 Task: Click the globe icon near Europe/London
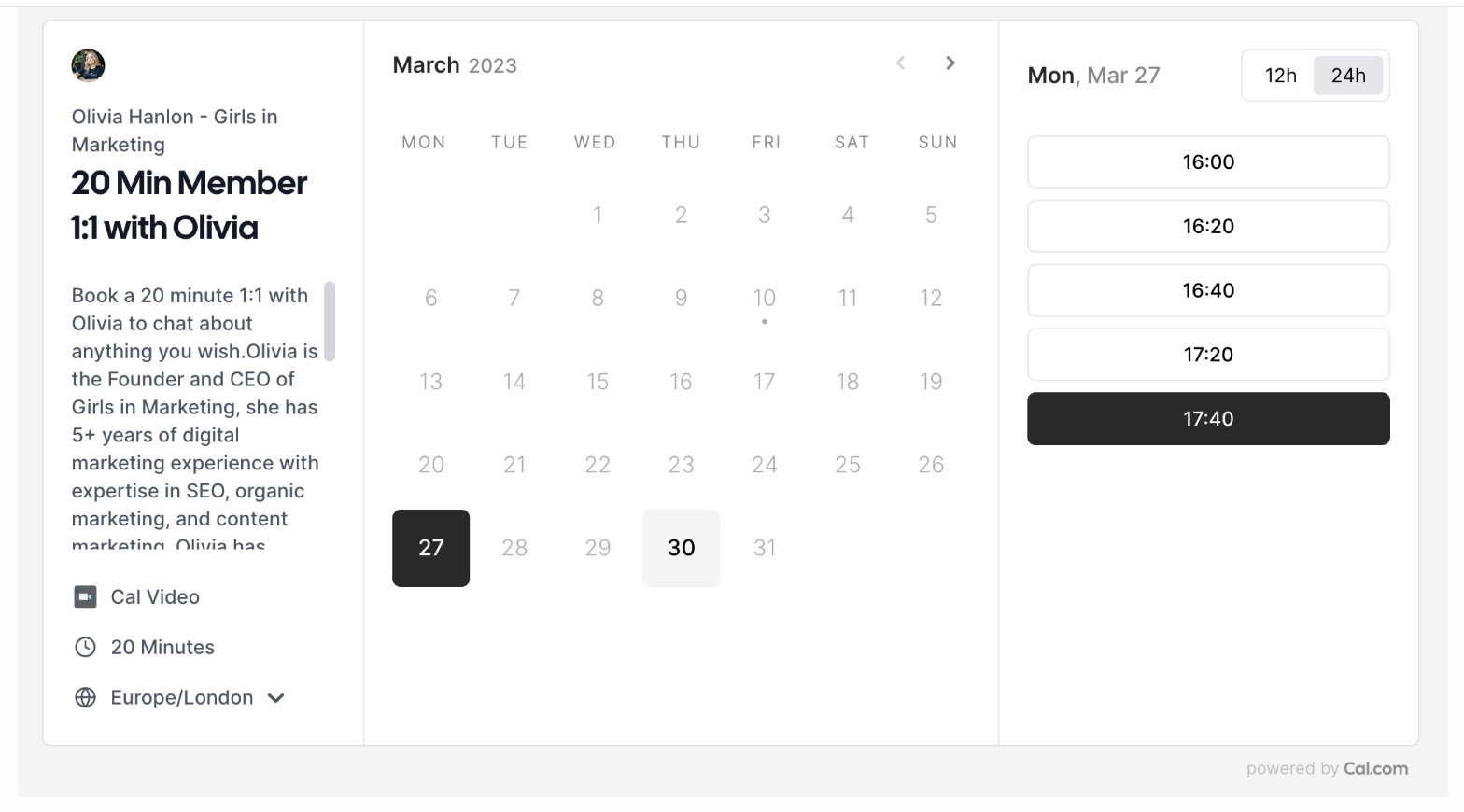(85, 697)
